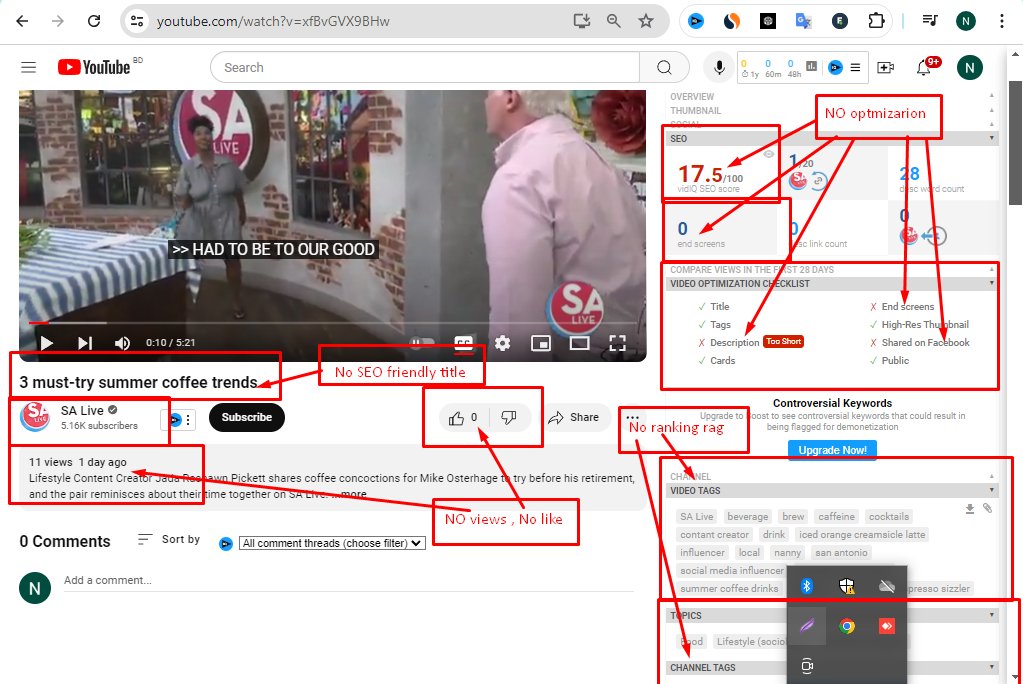Search with your voice microphone
This screenshot has height=684, width=1023.
click(x=719, y=67)
